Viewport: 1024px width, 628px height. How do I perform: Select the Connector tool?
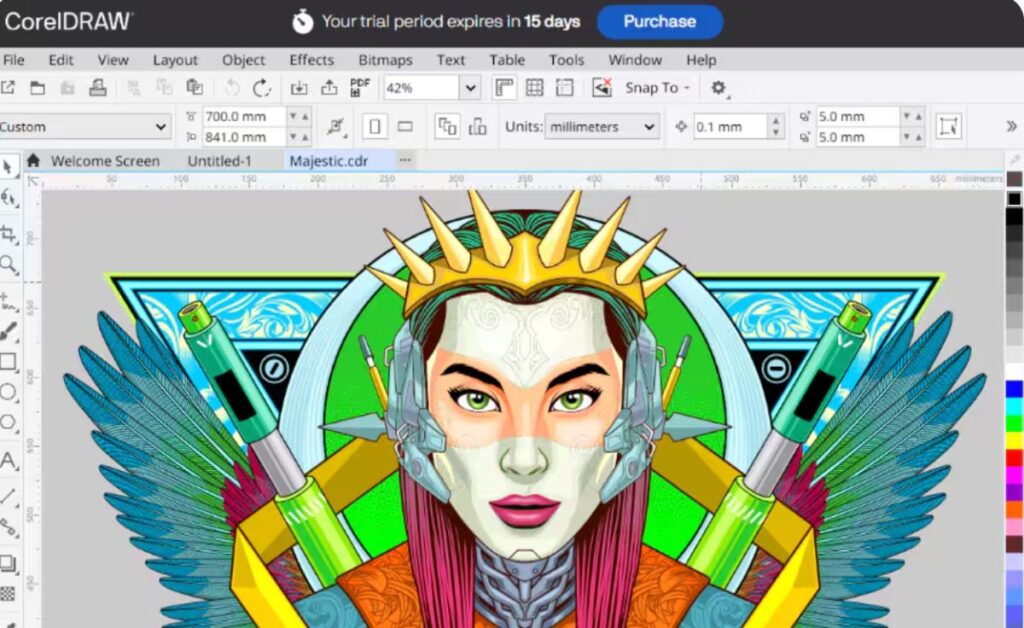coord(8,527)
